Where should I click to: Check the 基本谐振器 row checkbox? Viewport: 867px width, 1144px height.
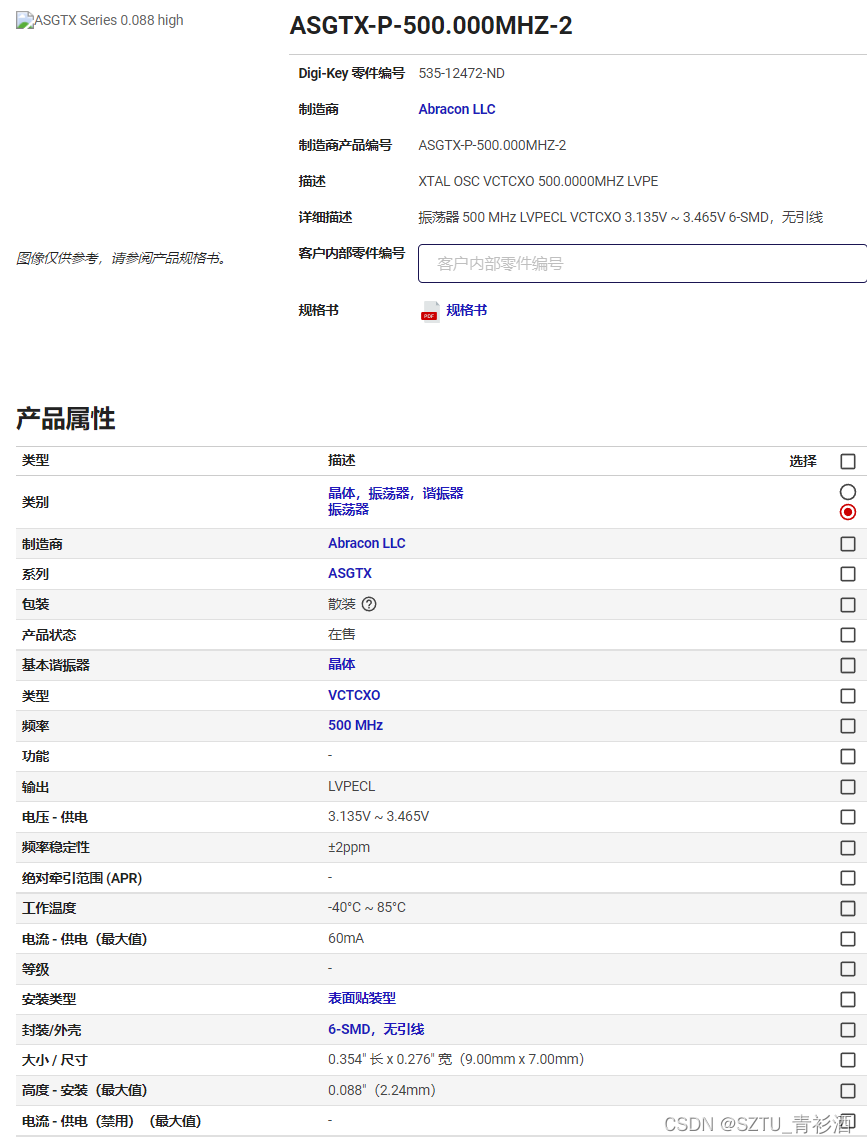tap(848, 665)
